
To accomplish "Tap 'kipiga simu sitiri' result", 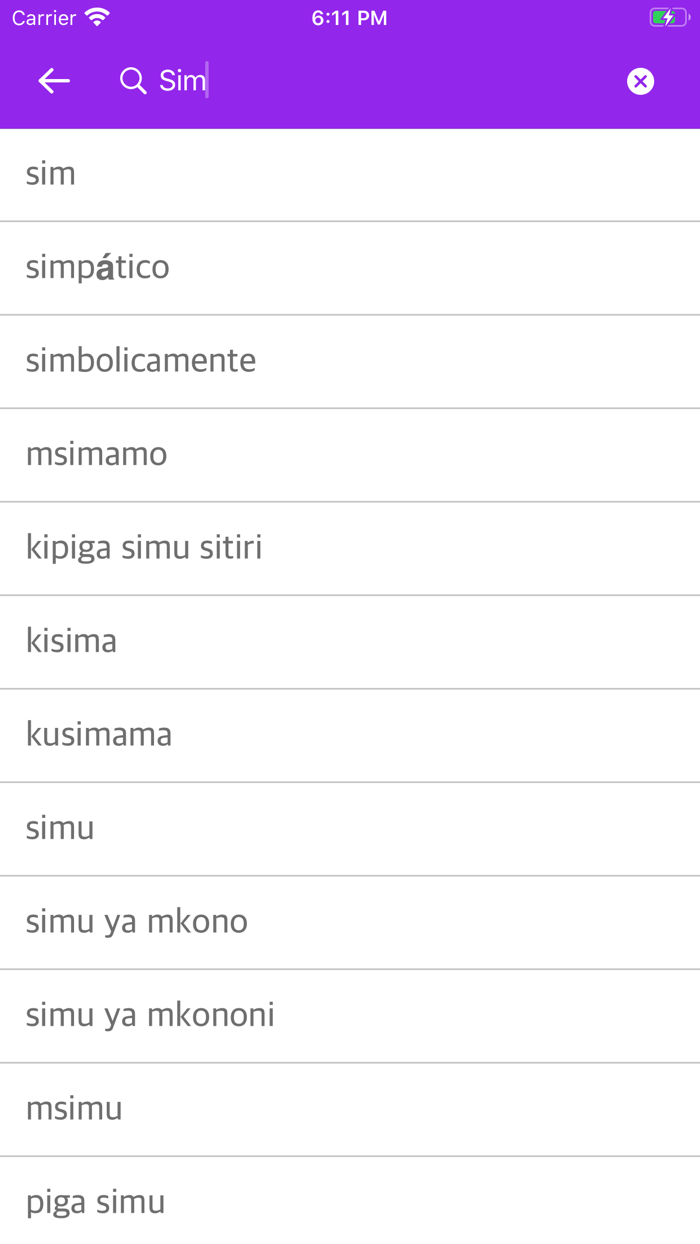I will coord(350,547).
